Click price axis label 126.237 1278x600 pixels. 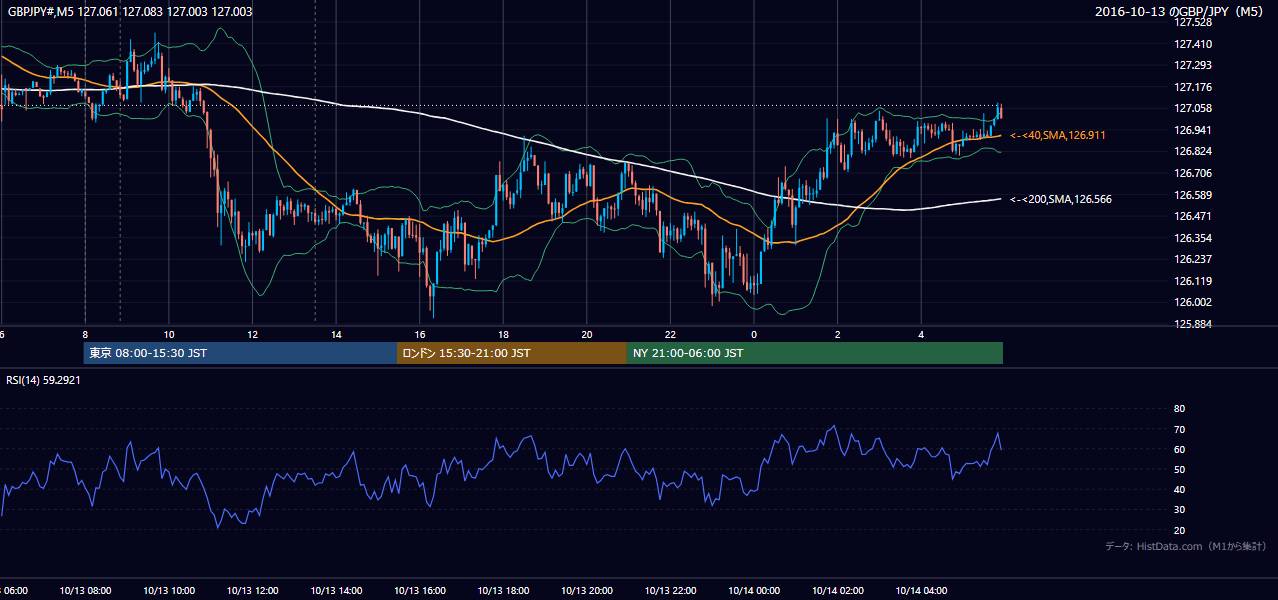pos(1193,259)
